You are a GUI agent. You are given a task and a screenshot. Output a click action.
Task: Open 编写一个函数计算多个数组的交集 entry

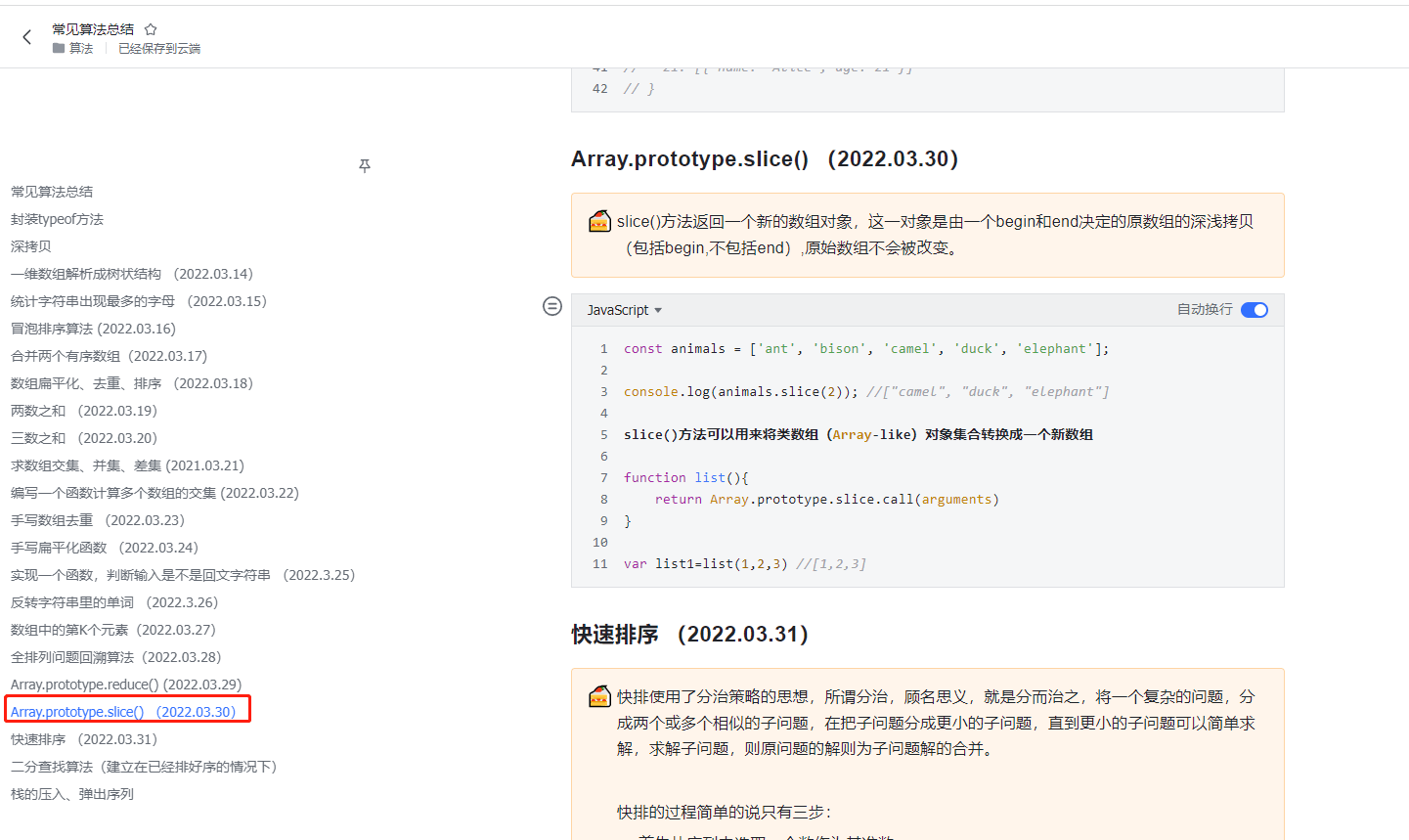[x=154, y=493]
